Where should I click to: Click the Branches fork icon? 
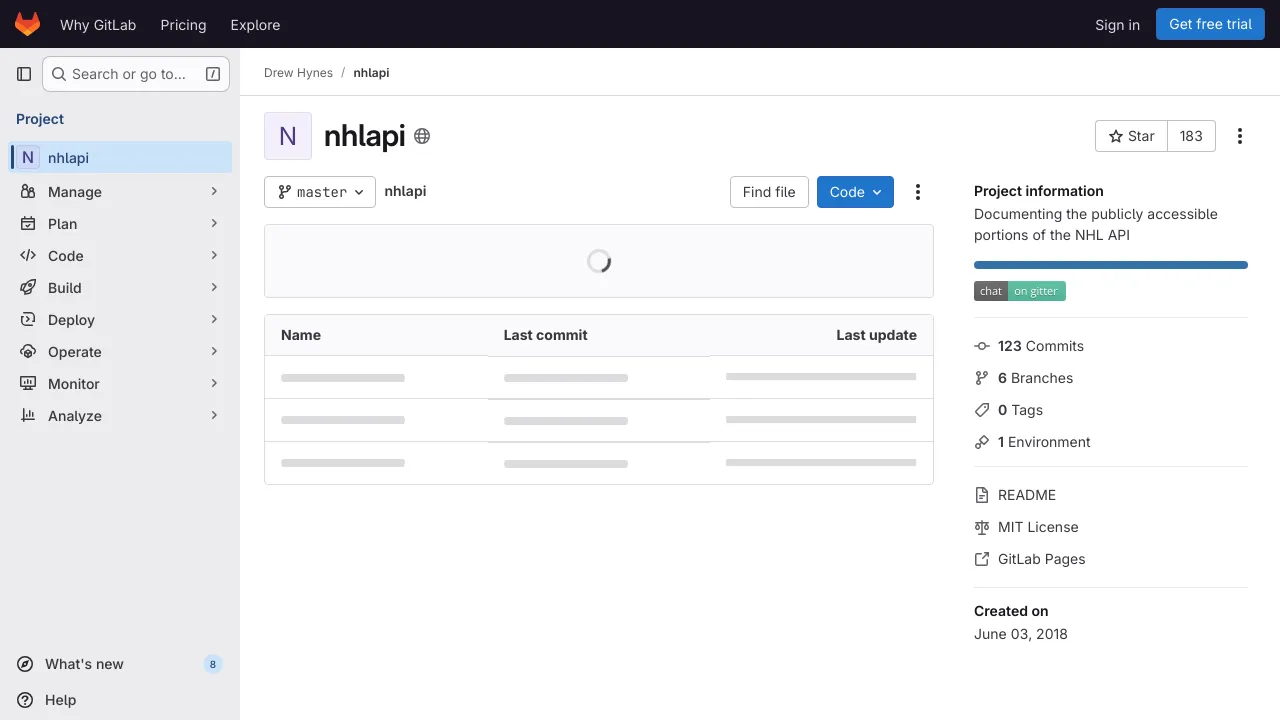[x=982, y=378]
